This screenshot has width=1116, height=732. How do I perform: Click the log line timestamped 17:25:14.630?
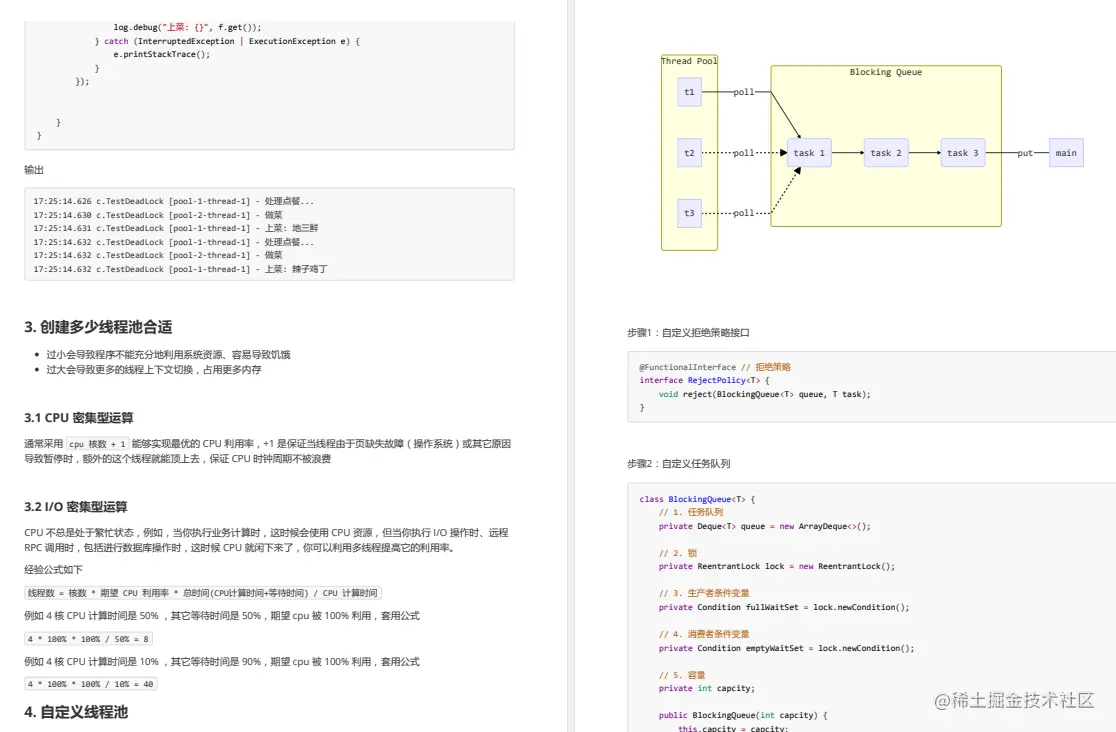pyautogui.click(x=158, y=214)
